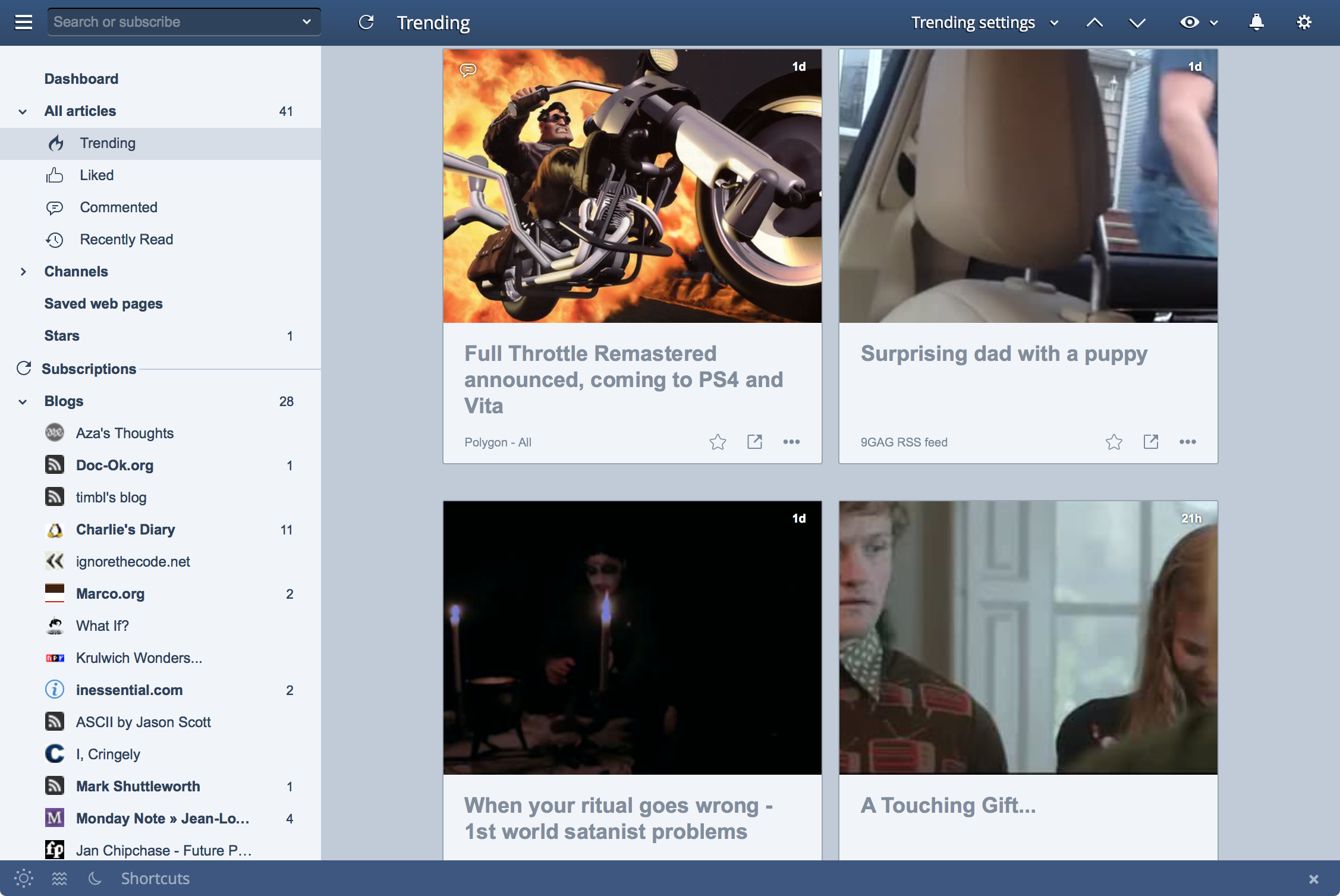Open Stars in the sidebar
The width and height of the screenshot is (1340, 896).
(62, 335)
